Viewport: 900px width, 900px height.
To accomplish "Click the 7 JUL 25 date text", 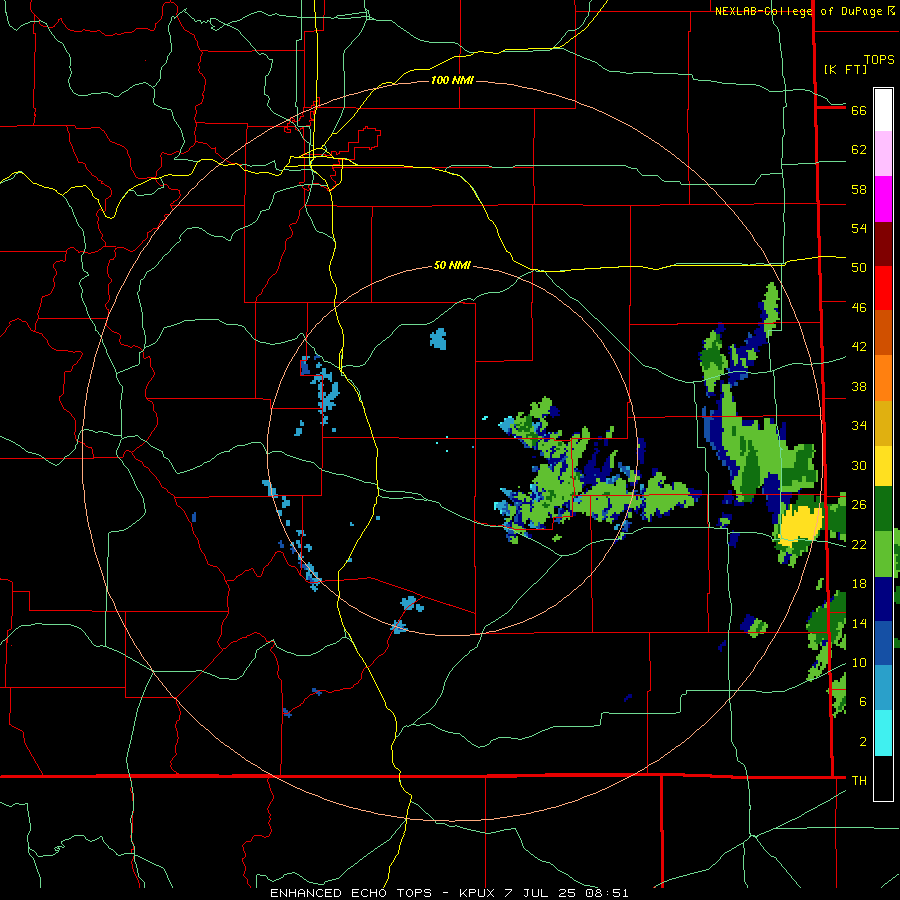I will 540,893.
